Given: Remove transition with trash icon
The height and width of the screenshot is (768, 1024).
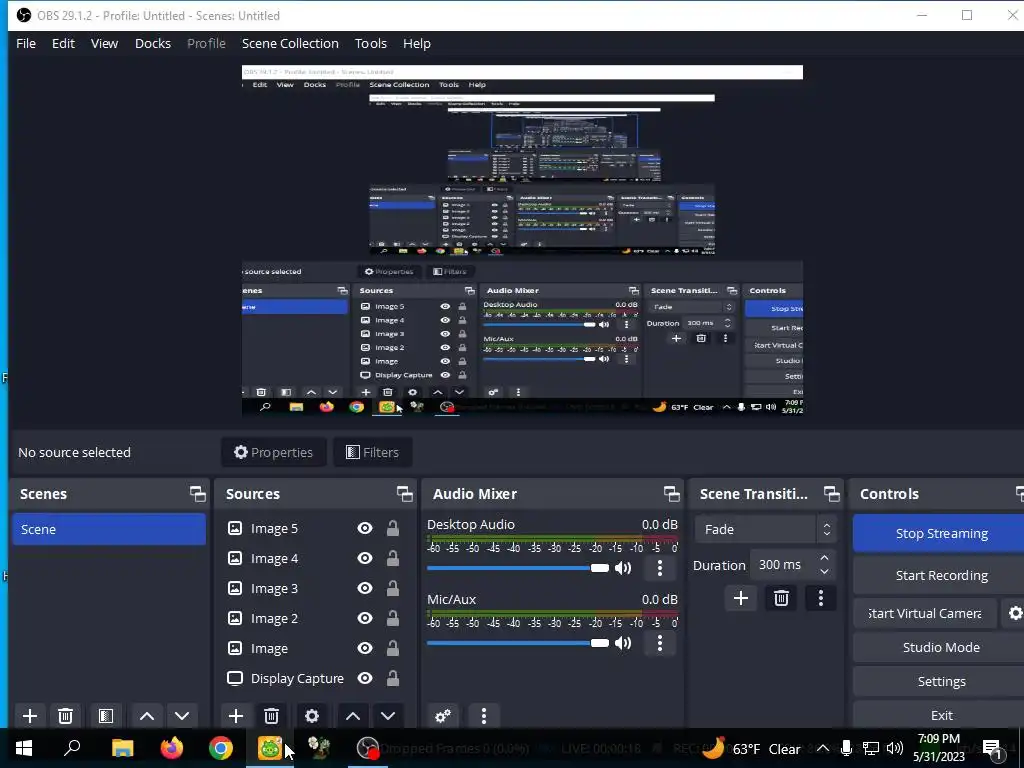Looking at the screenshot, I should [x=781, y=598].
